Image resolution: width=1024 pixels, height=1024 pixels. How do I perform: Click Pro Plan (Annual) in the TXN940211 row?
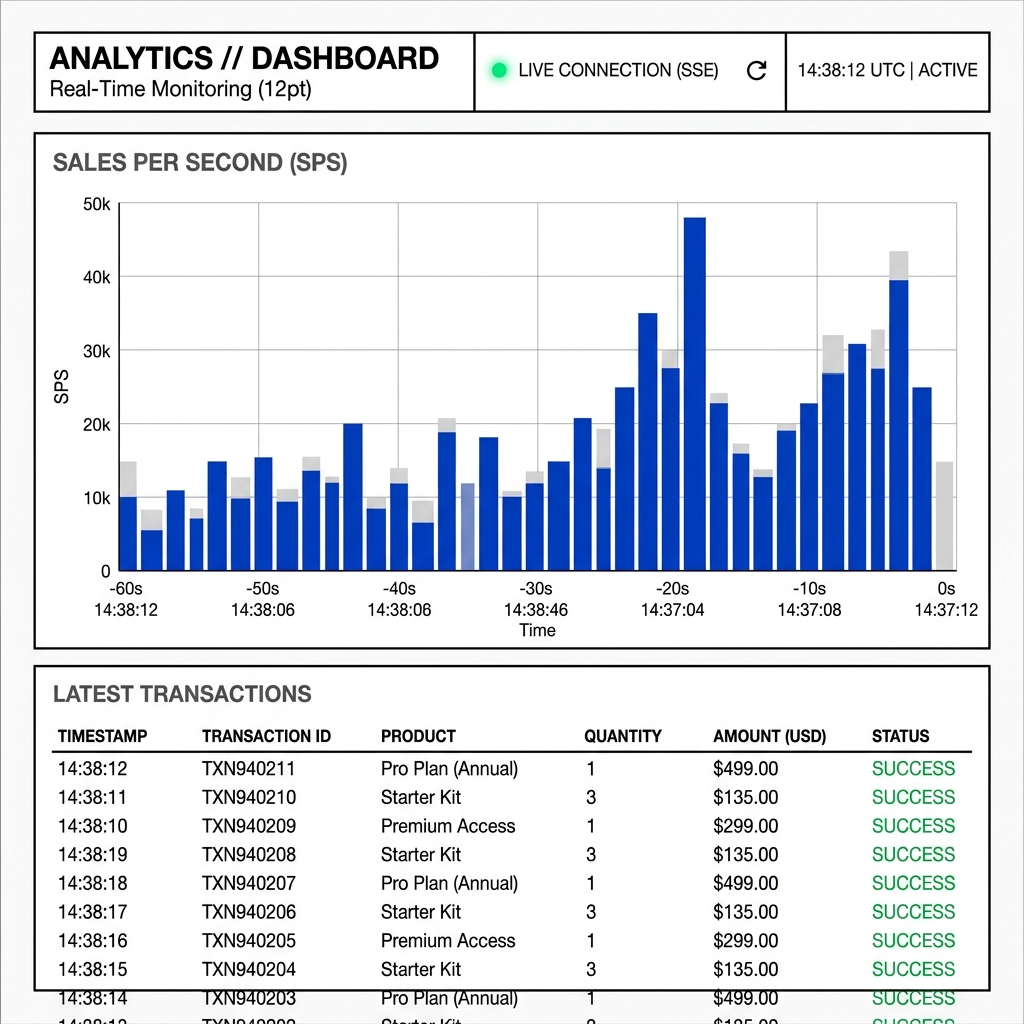click(x=449, y=769)
